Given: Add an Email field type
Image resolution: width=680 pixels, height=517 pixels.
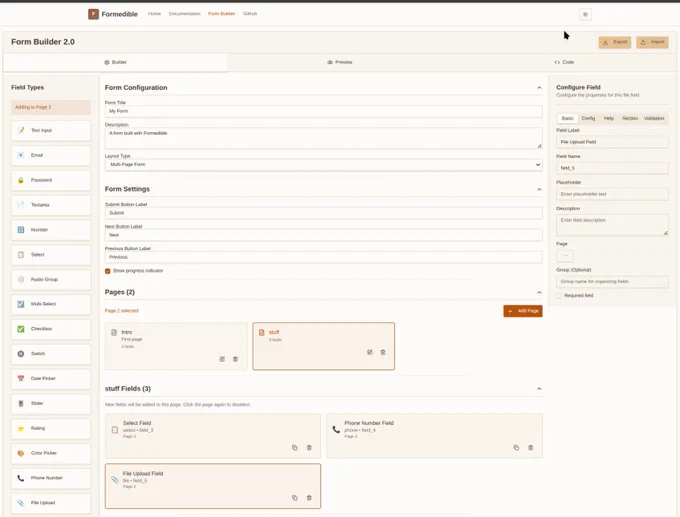Looking at the screenshot, I should pyautogui.click(x=51, y=155).
